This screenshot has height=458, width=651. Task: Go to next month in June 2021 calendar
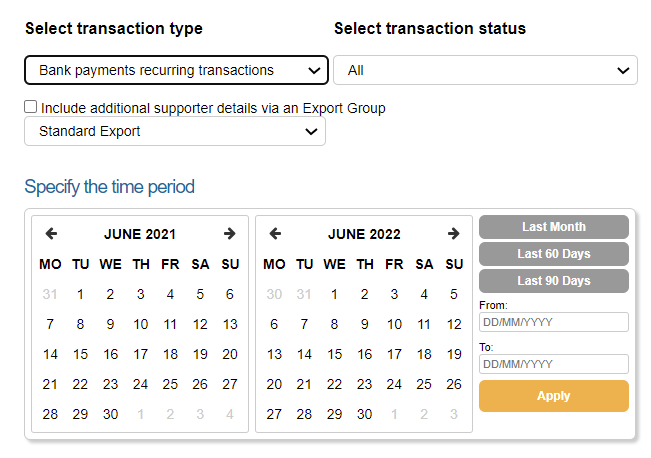pyautogui.click(x=229, y=234)
